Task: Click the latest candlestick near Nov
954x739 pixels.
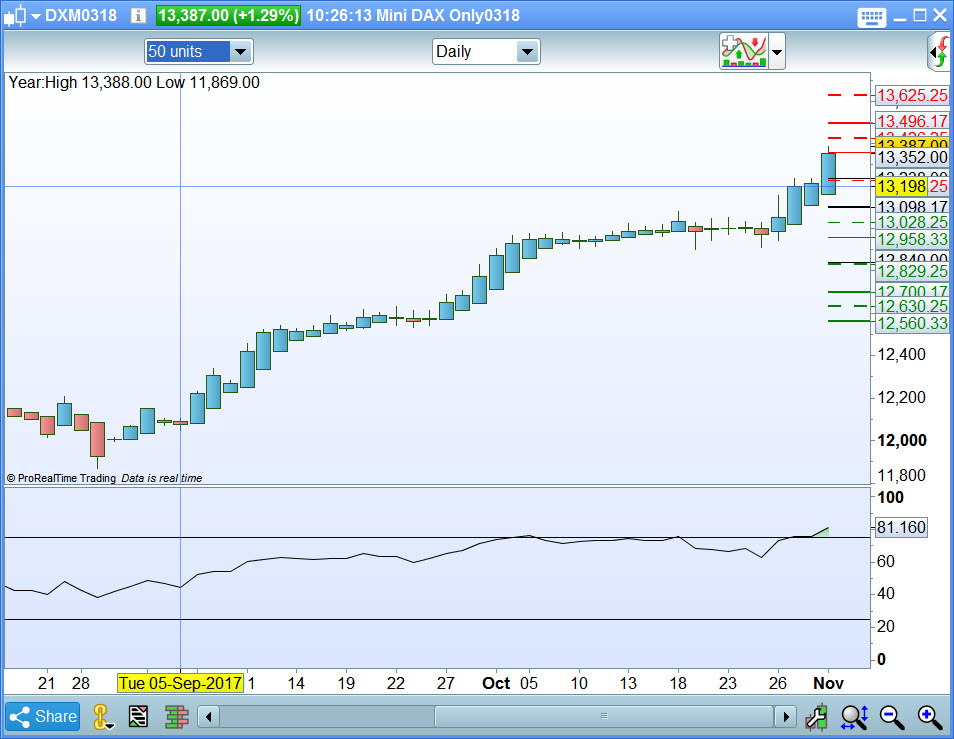Action: coord(828,173)
